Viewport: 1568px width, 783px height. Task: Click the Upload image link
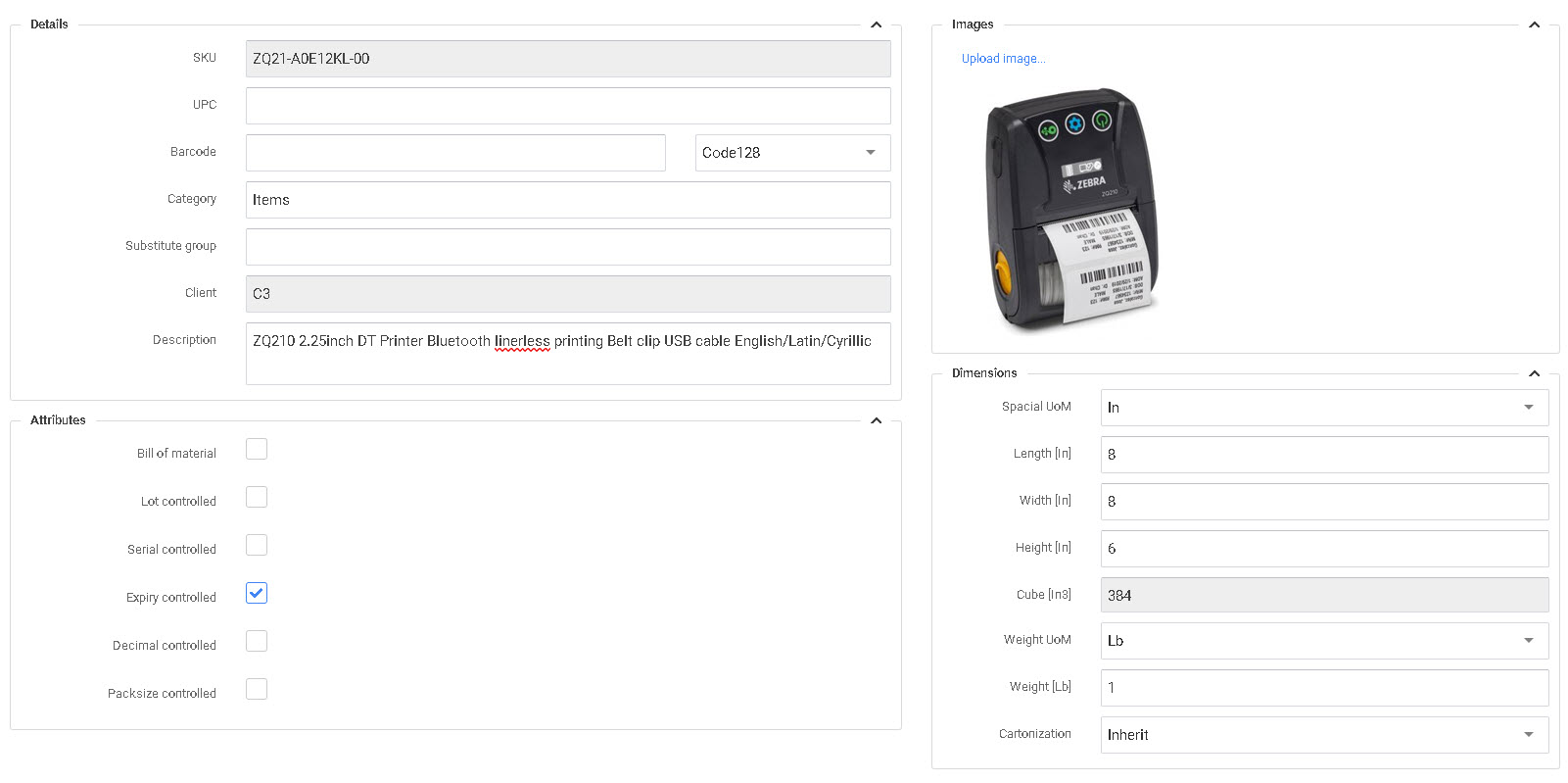pos(1003,59)
